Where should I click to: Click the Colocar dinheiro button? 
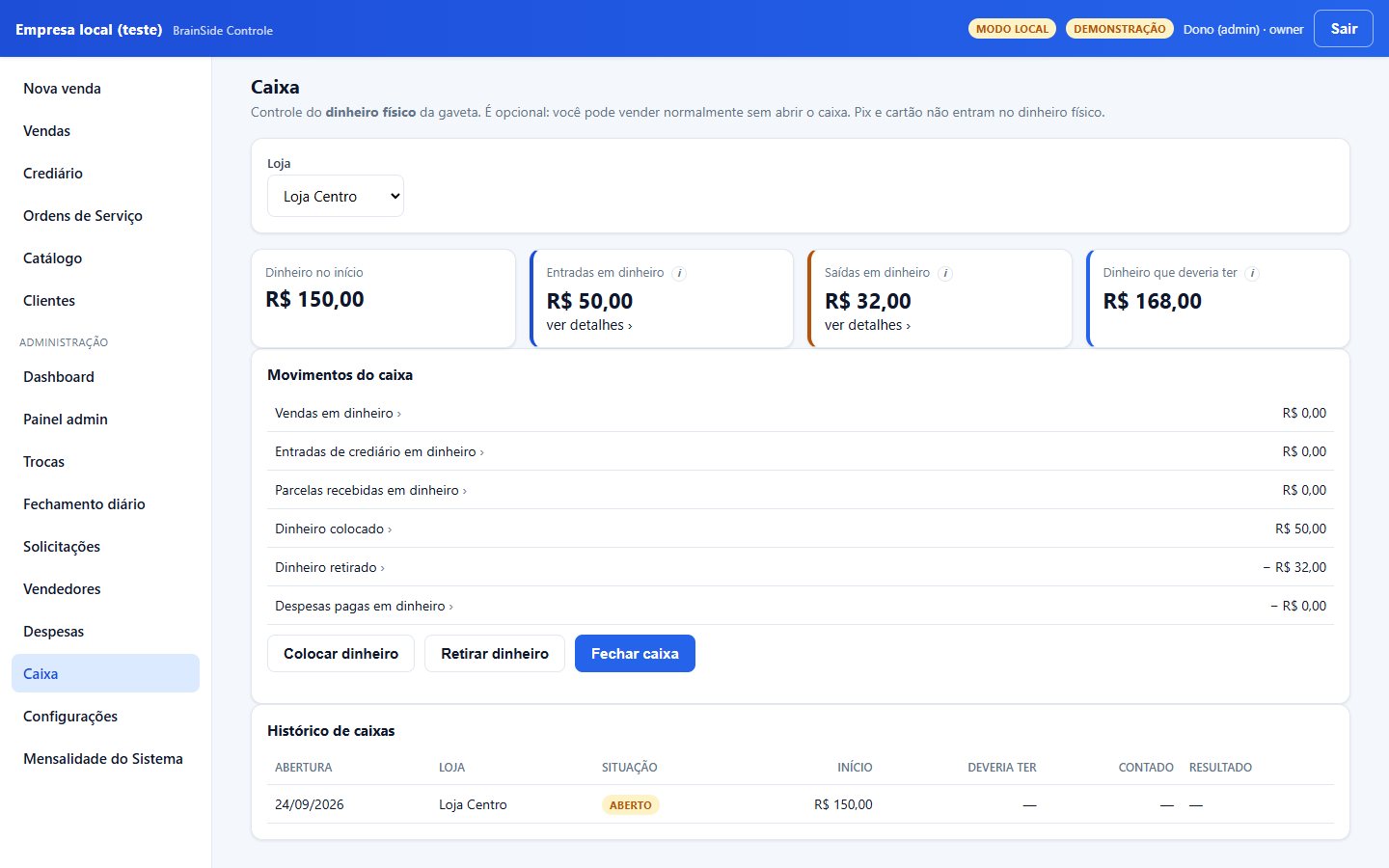click(x=340, y=653)
